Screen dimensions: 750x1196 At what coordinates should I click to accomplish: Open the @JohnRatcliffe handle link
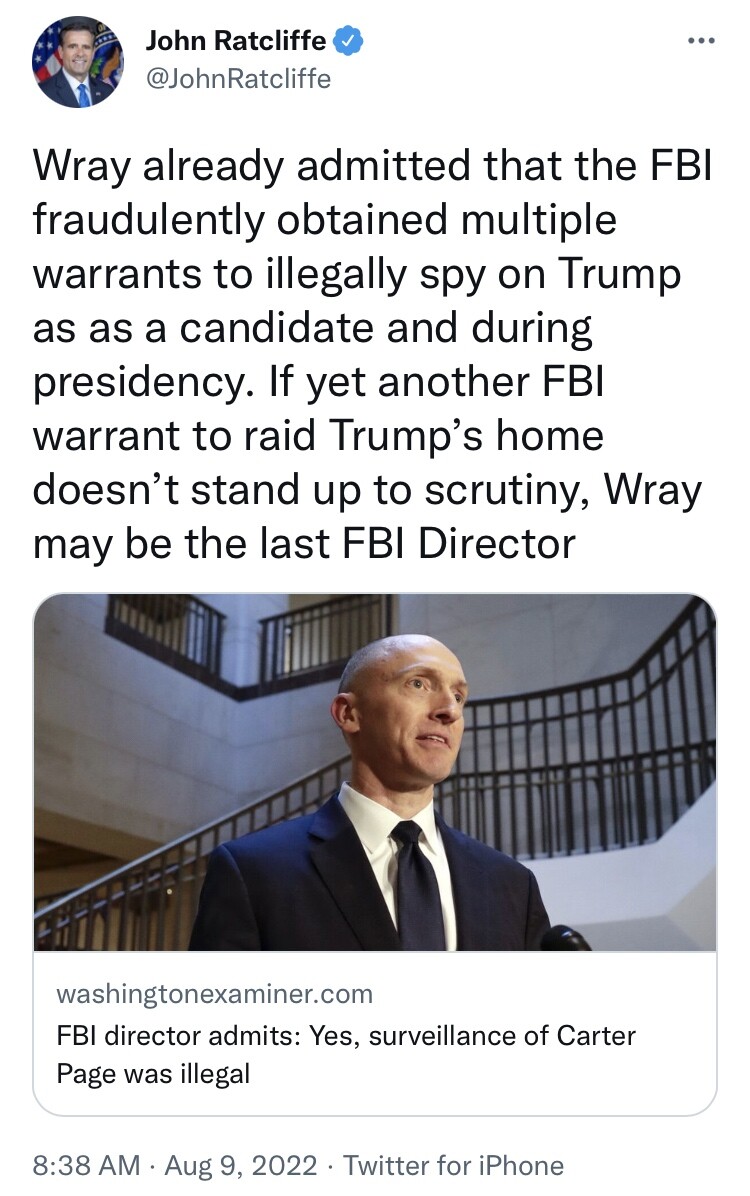click(x=238, y=79)
